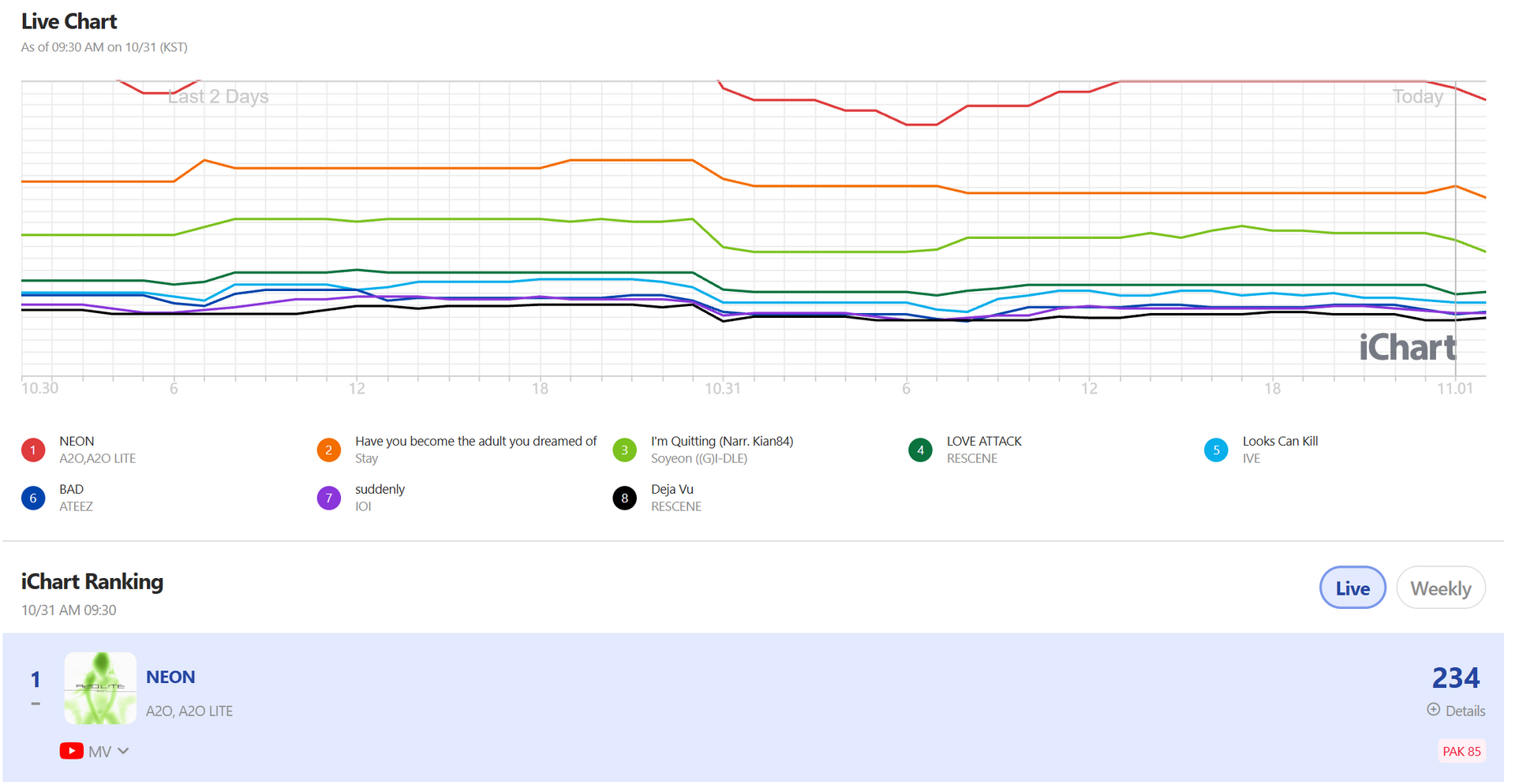Open Details for the NEON ranking
Image resolution: width=1515 pixels, height=784 pixels.
(1465, 711)
